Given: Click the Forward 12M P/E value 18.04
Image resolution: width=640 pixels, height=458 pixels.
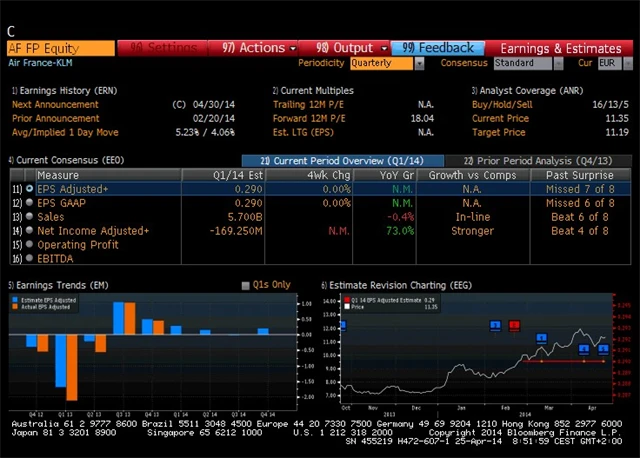Looking at the screenshot, I should click(x=422, y=118).
